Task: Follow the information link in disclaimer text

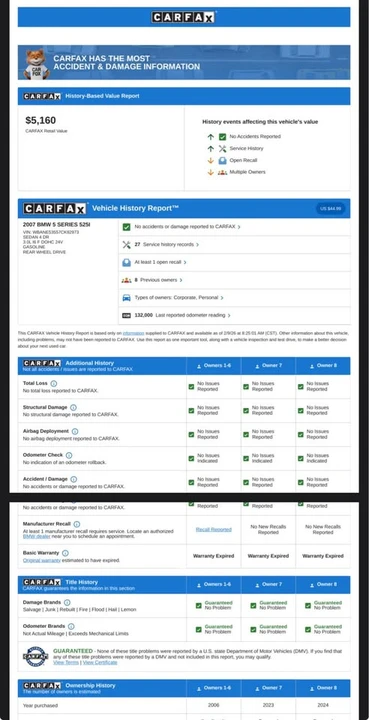Action: (134, 333)
